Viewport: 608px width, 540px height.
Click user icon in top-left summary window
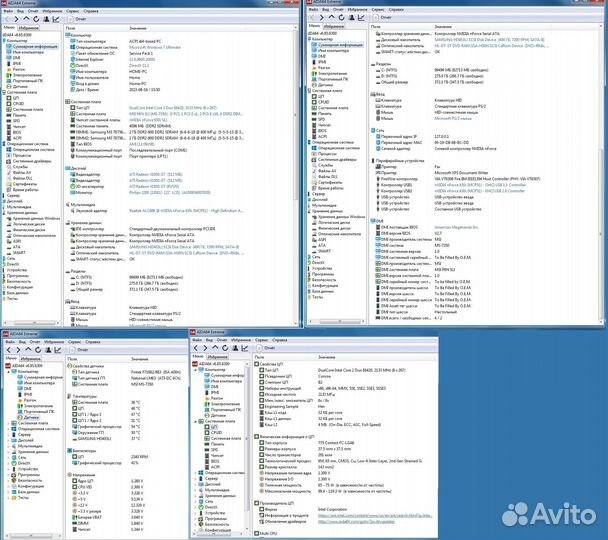pos(46,19)
